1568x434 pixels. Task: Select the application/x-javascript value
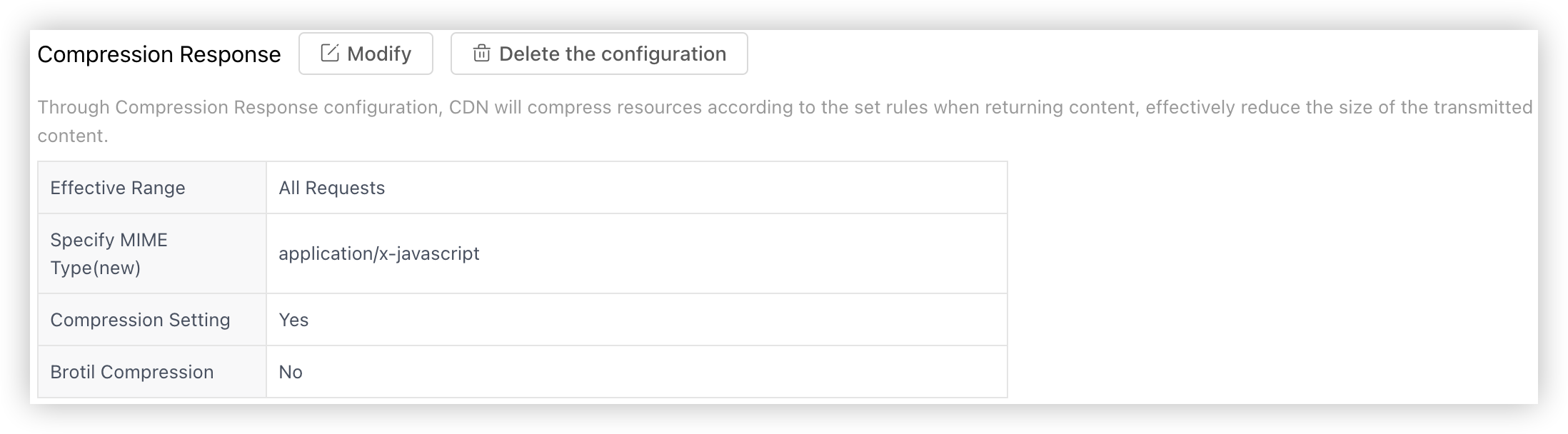(379, 253)
